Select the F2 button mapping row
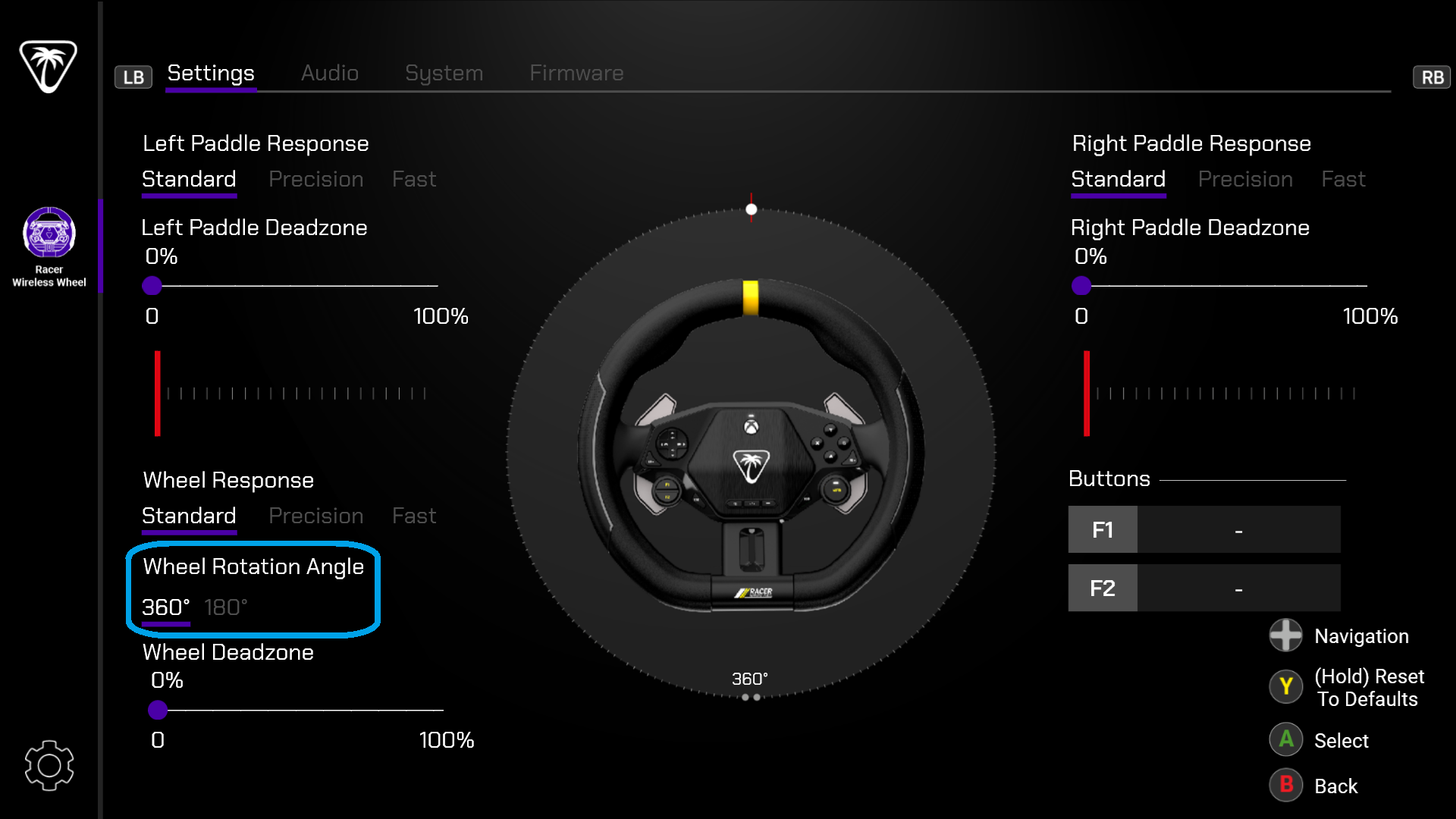Screen dimensions: 1456x819 (x=1204, y=588)
